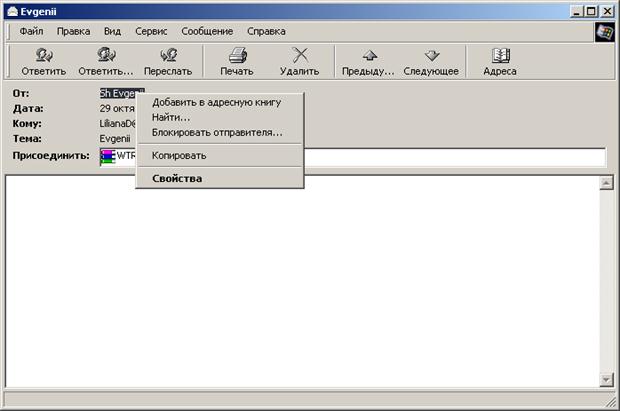Image resolution: width=620 pixels, height=411 pixels.
Task: Click the scroll down arrow of message body
Action: pyautogui.click(x=606, y=380)
